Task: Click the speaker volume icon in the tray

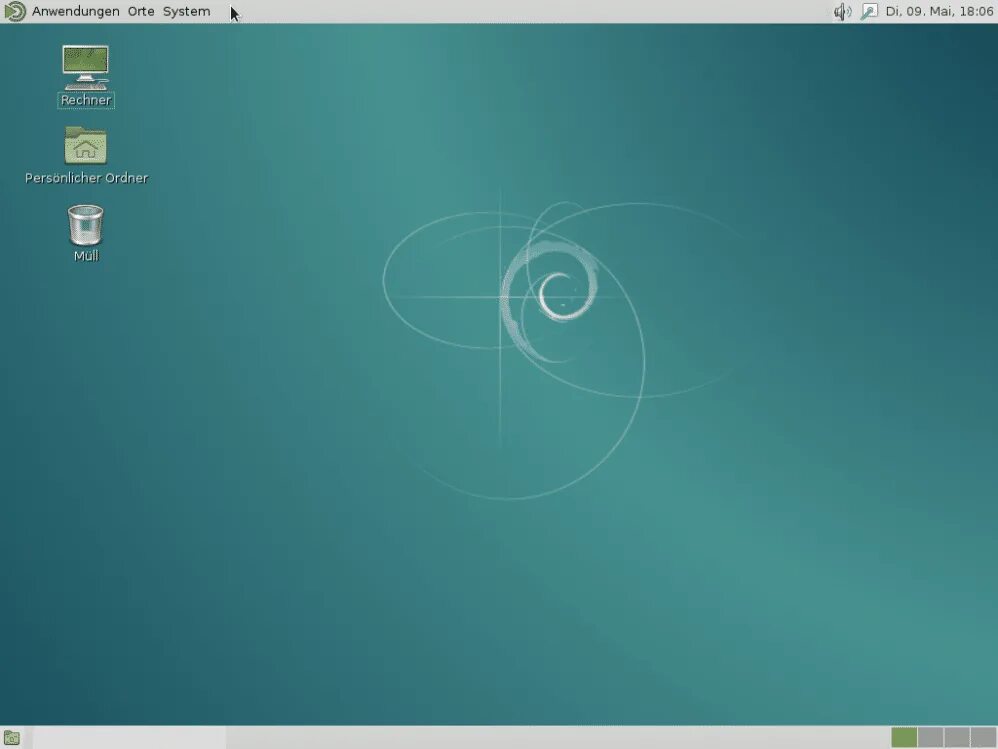Action: click(842, 12)
